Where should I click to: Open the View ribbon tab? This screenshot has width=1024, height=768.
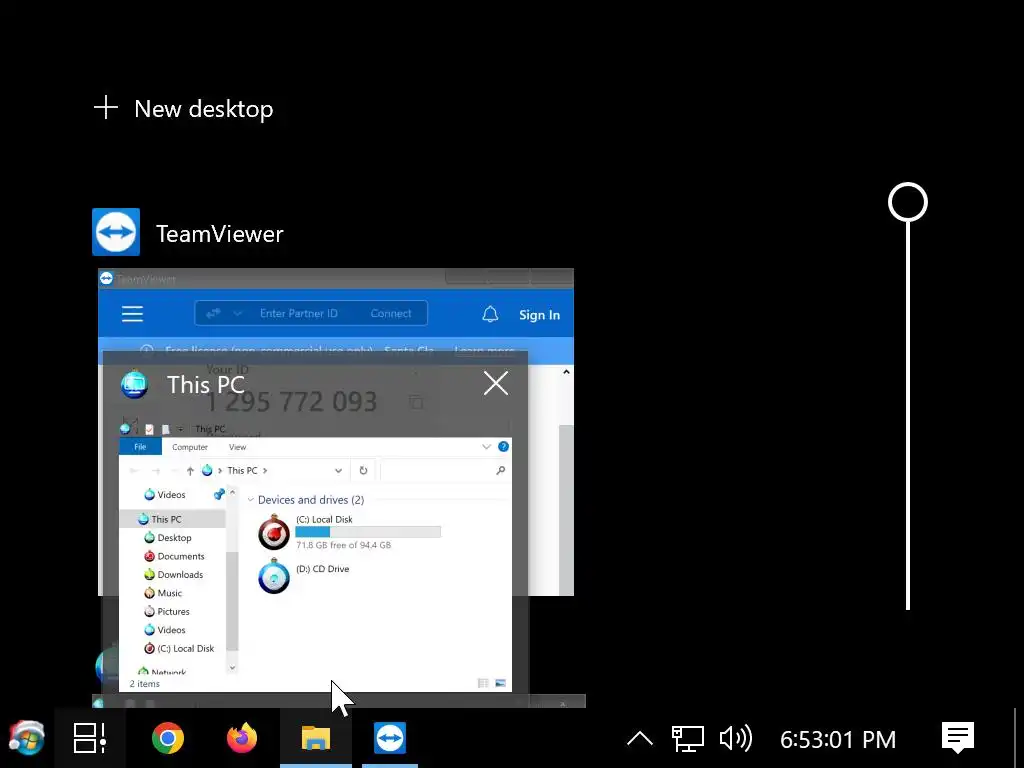click(x=237, y=447)
